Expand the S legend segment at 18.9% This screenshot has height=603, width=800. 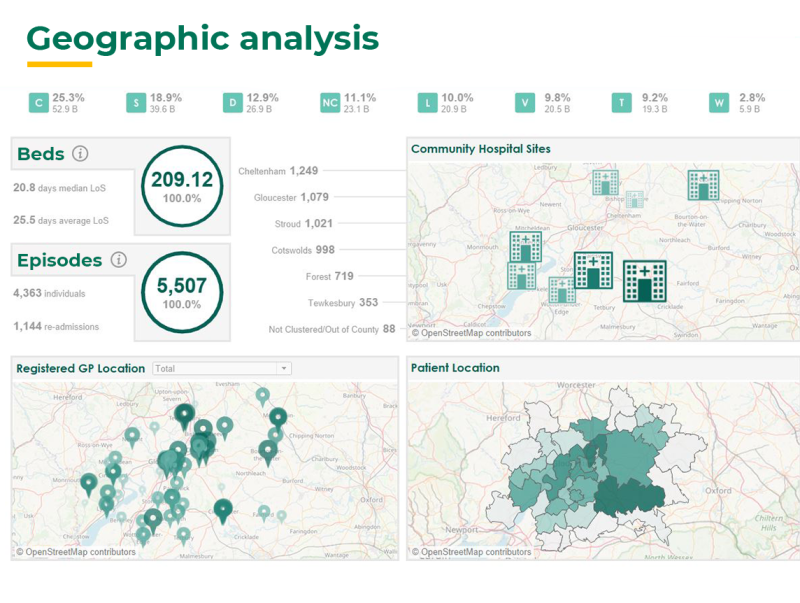point(136,102)
